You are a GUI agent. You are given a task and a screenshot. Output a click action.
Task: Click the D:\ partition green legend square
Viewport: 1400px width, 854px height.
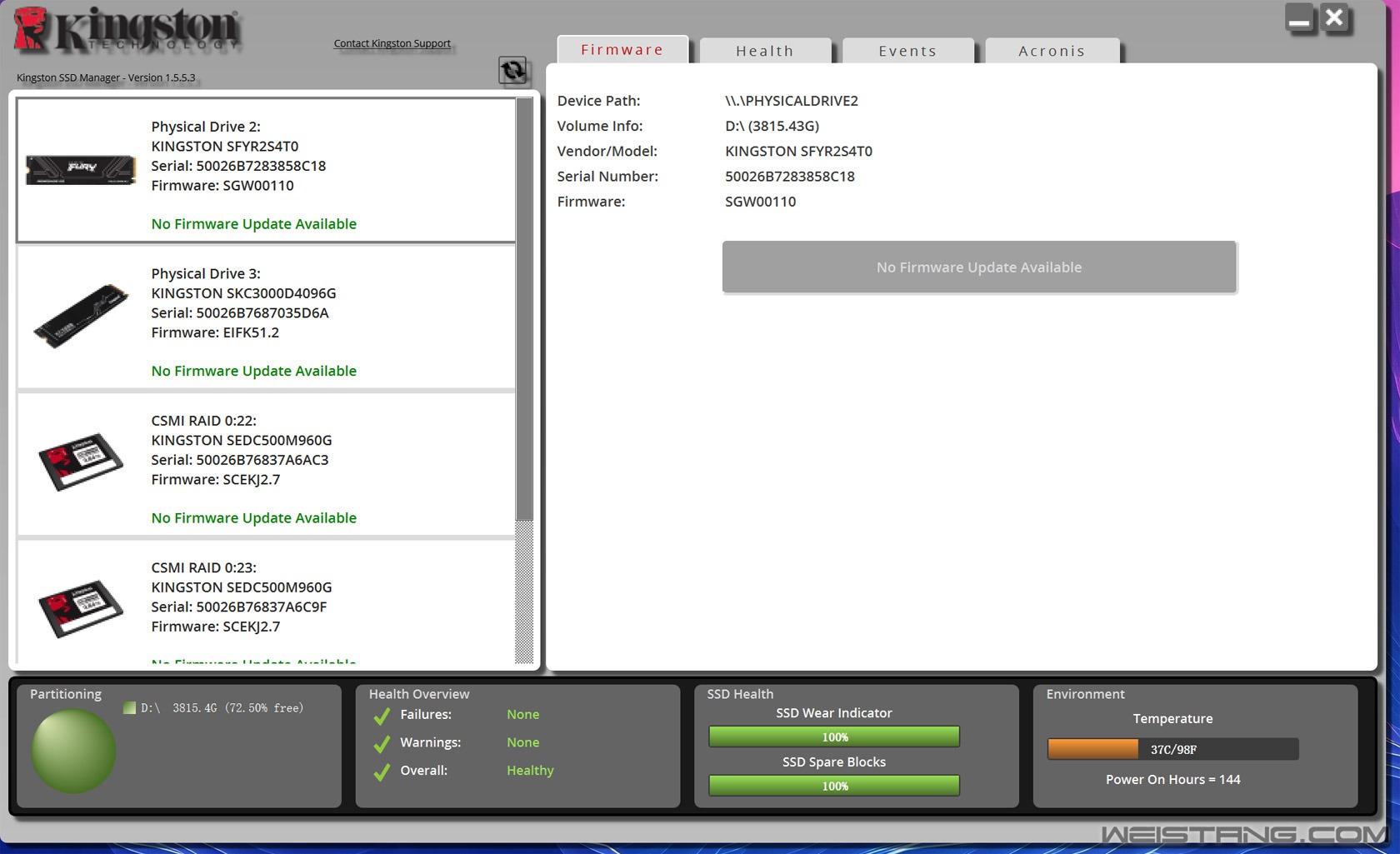coord(129,708)
